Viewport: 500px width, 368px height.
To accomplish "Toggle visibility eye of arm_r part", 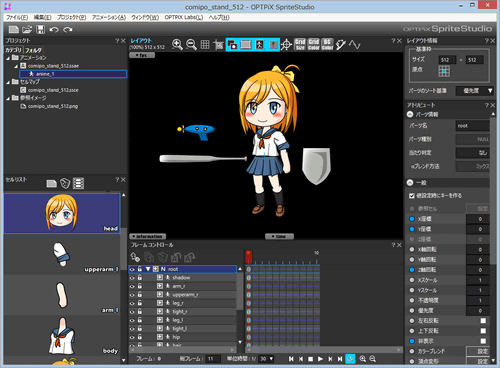I will coord(132,286).
